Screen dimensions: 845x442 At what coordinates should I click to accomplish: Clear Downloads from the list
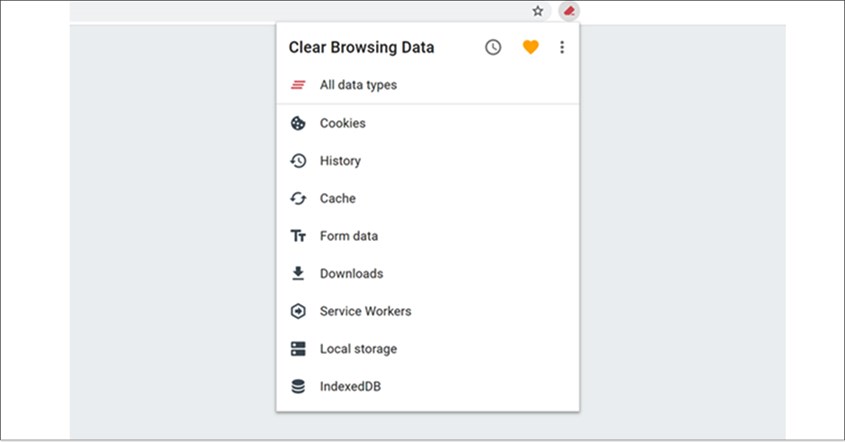(x=351, y=273)
